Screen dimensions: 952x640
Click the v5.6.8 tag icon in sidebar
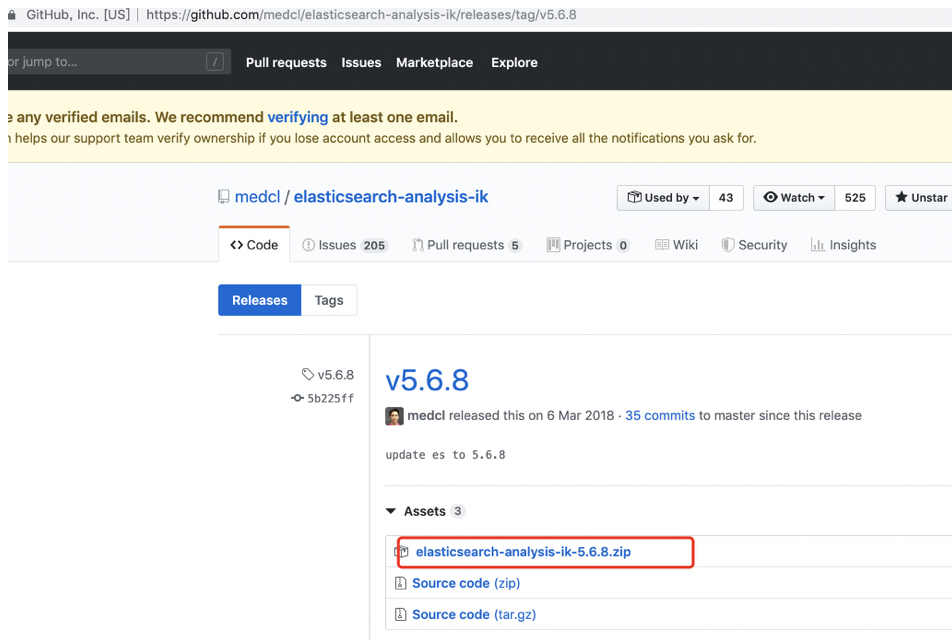308,374
